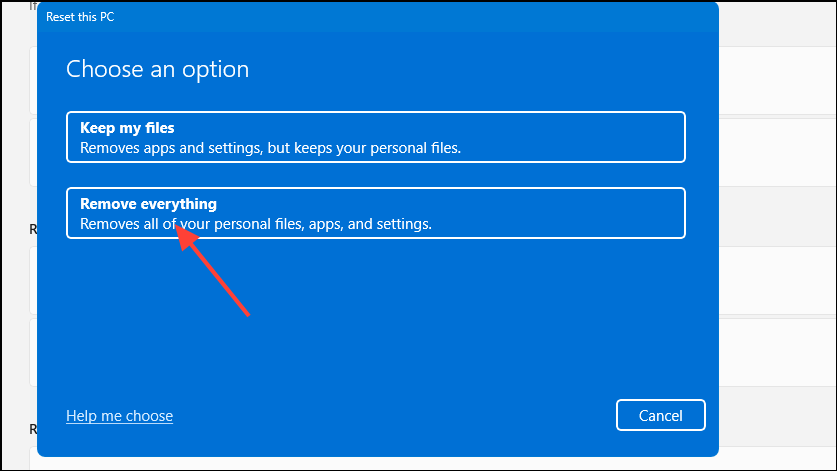The image size is (837, 471).
Task: Click the partially hidden 'R' label near Help me choose
Action: 33,429
